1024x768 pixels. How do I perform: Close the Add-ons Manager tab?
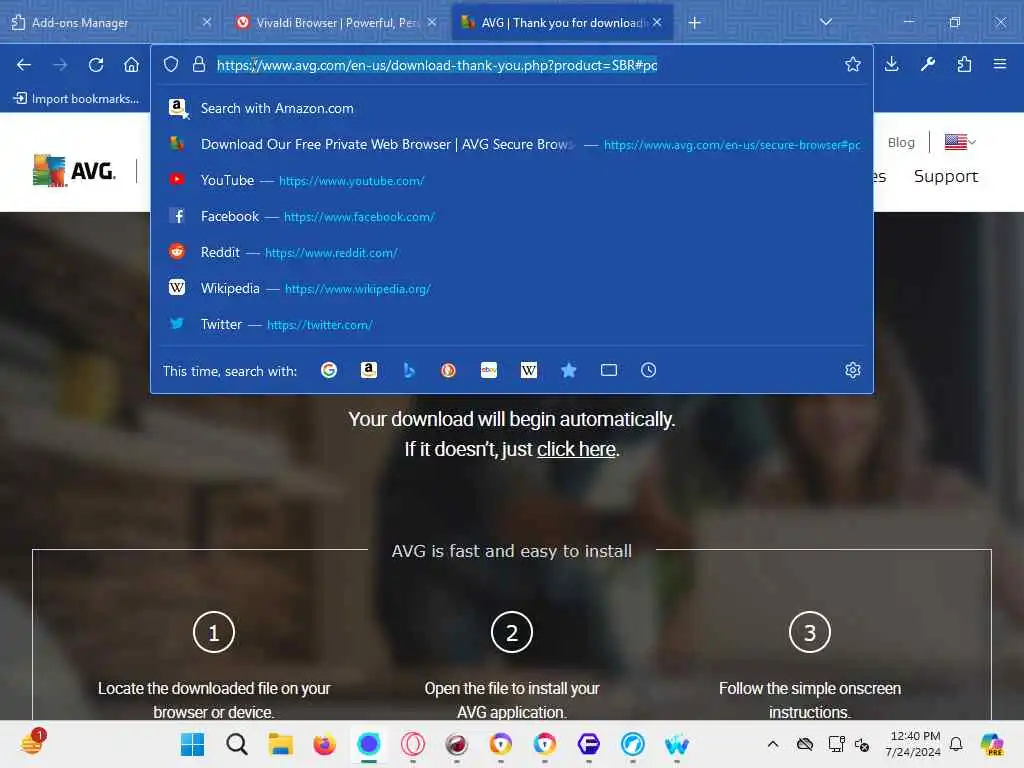[206, 22]
